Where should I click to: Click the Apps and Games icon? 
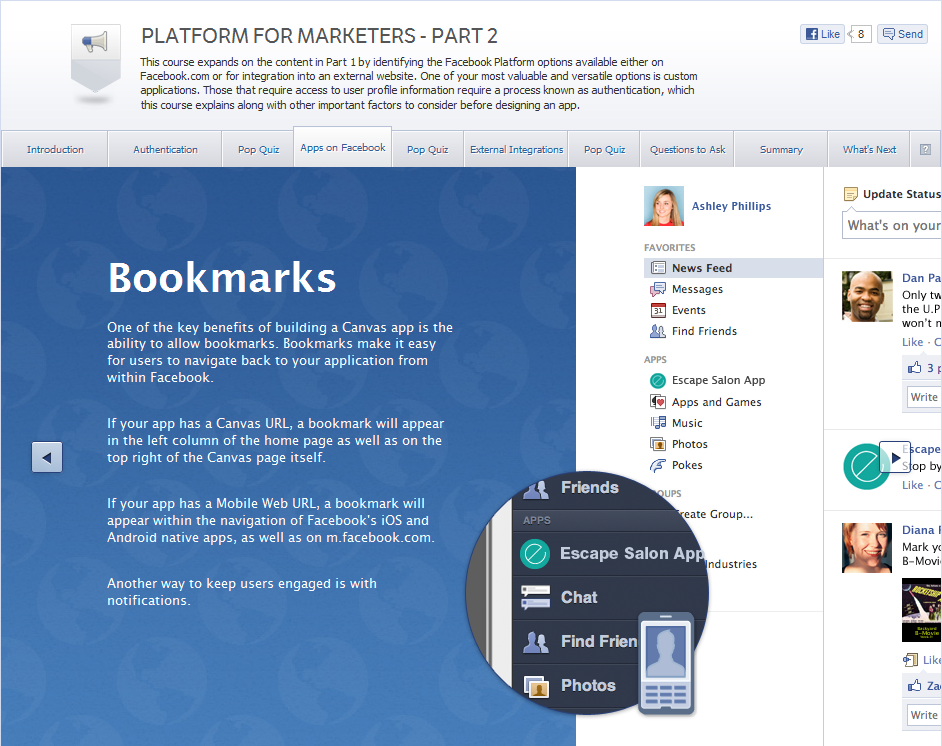(658, 402)
